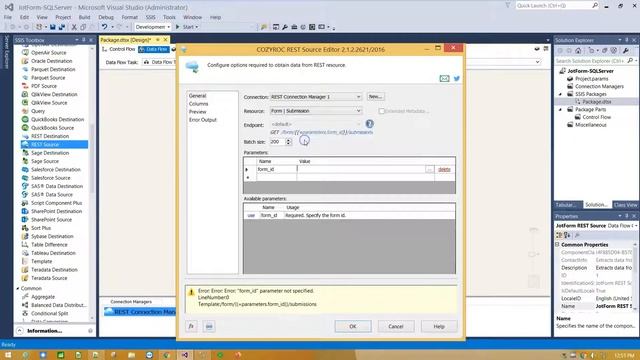Open the Format menu
The height and width of the screenshot is (360, 640).
(x=129, y=17)
